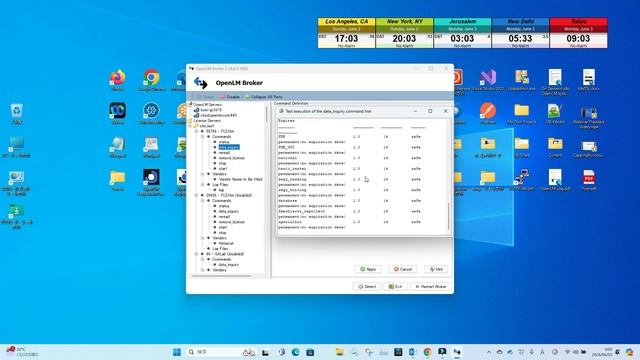Click the tree panel horizontal scrollbar

point(221,276)
